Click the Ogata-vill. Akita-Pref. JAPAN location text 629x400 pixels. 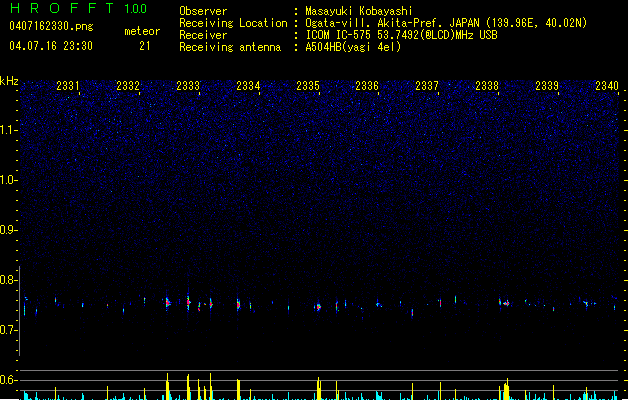tap(446, 23)
